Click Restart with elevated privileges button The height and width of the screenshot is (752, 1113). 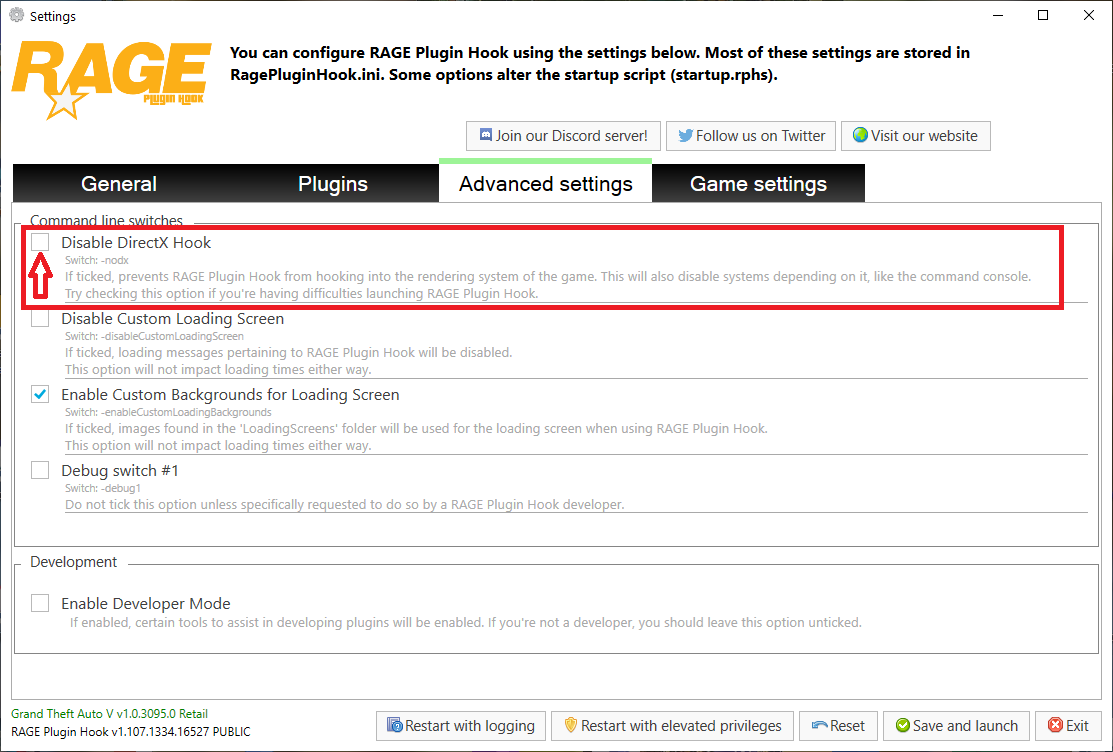tap(672, 726)
